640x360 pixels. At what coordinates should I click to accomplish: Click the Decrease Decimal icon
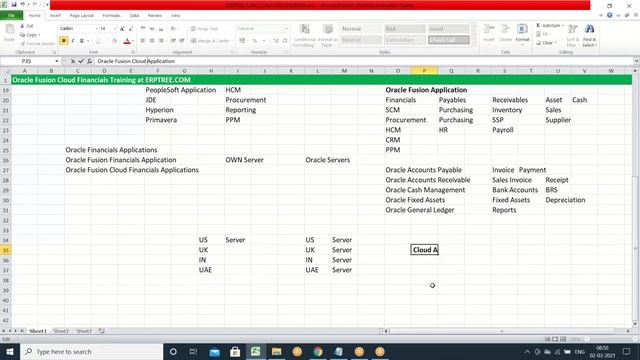pyautogui.click(x=285, y=41)
